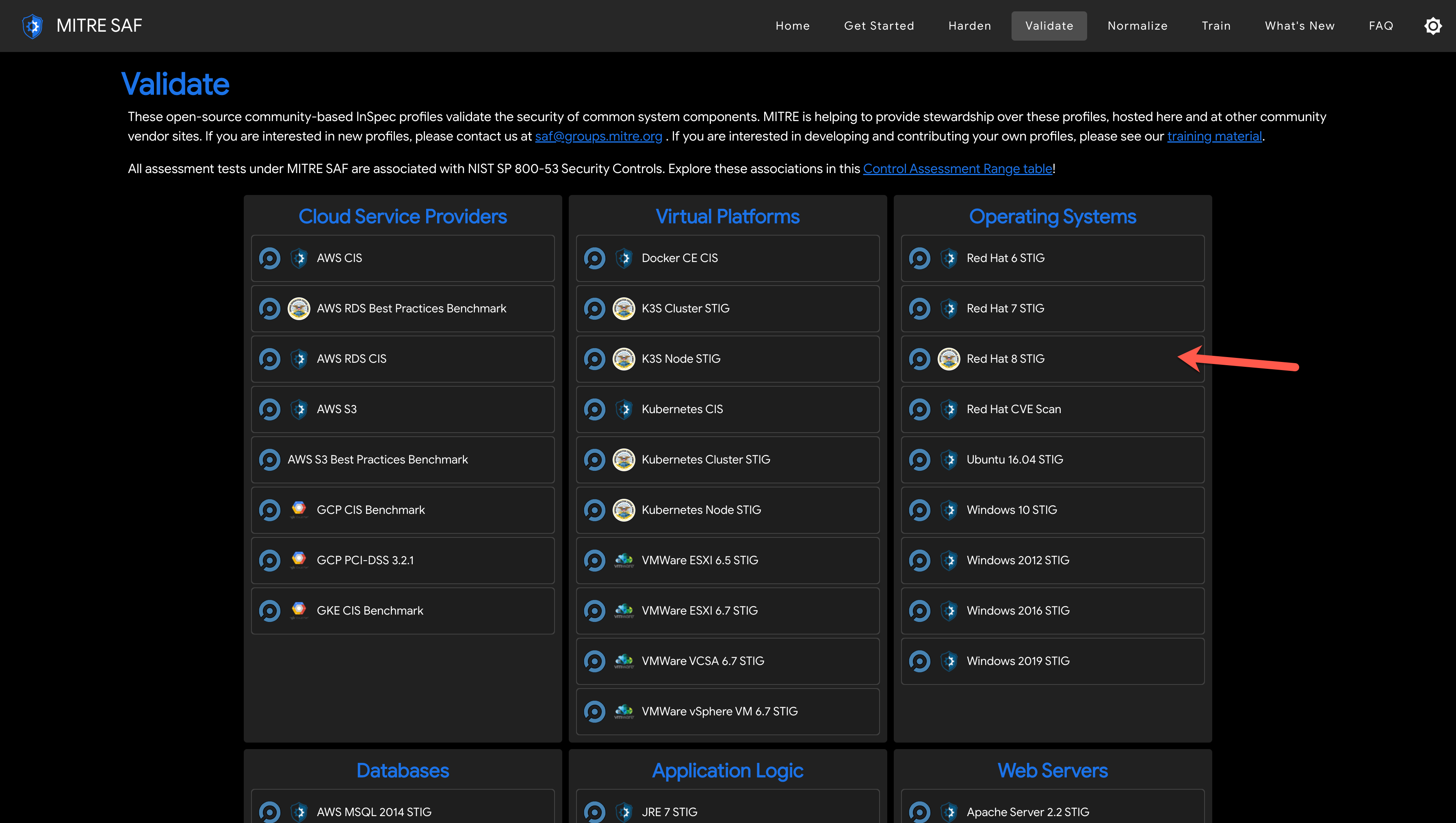The height and width of the screenshot is (823, 1456).
Task: Click the VMware icon beside VMWare ESXI 6.5 STIG
Action: tap(624, 560)
